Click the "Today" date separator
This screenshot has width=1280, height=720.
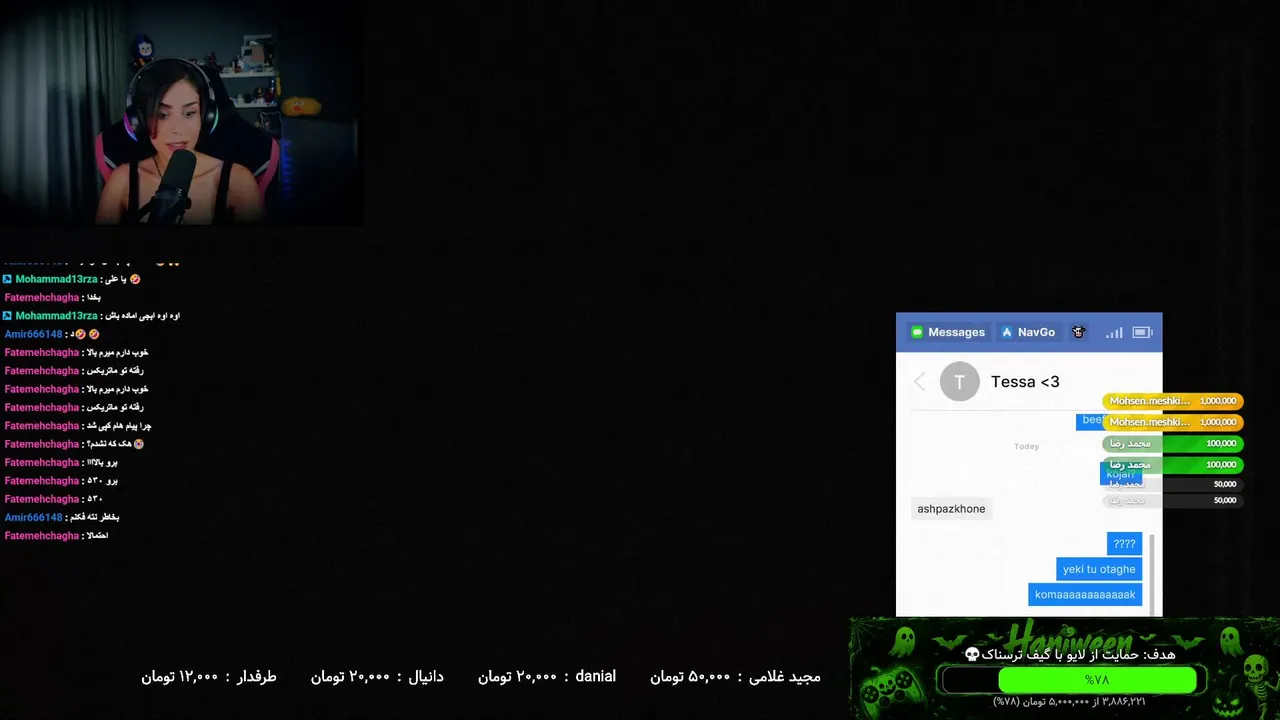pos(1027,446)
